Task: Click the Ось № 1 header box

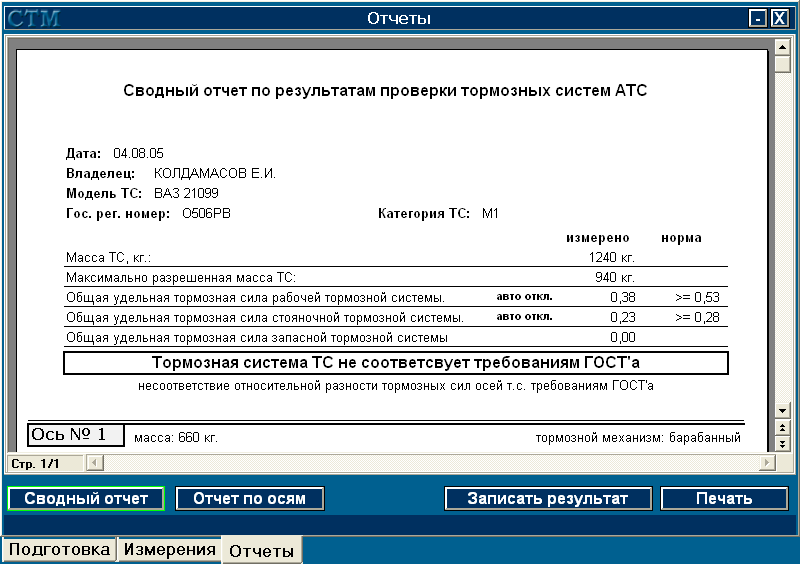Action: [x=76, y=435]
